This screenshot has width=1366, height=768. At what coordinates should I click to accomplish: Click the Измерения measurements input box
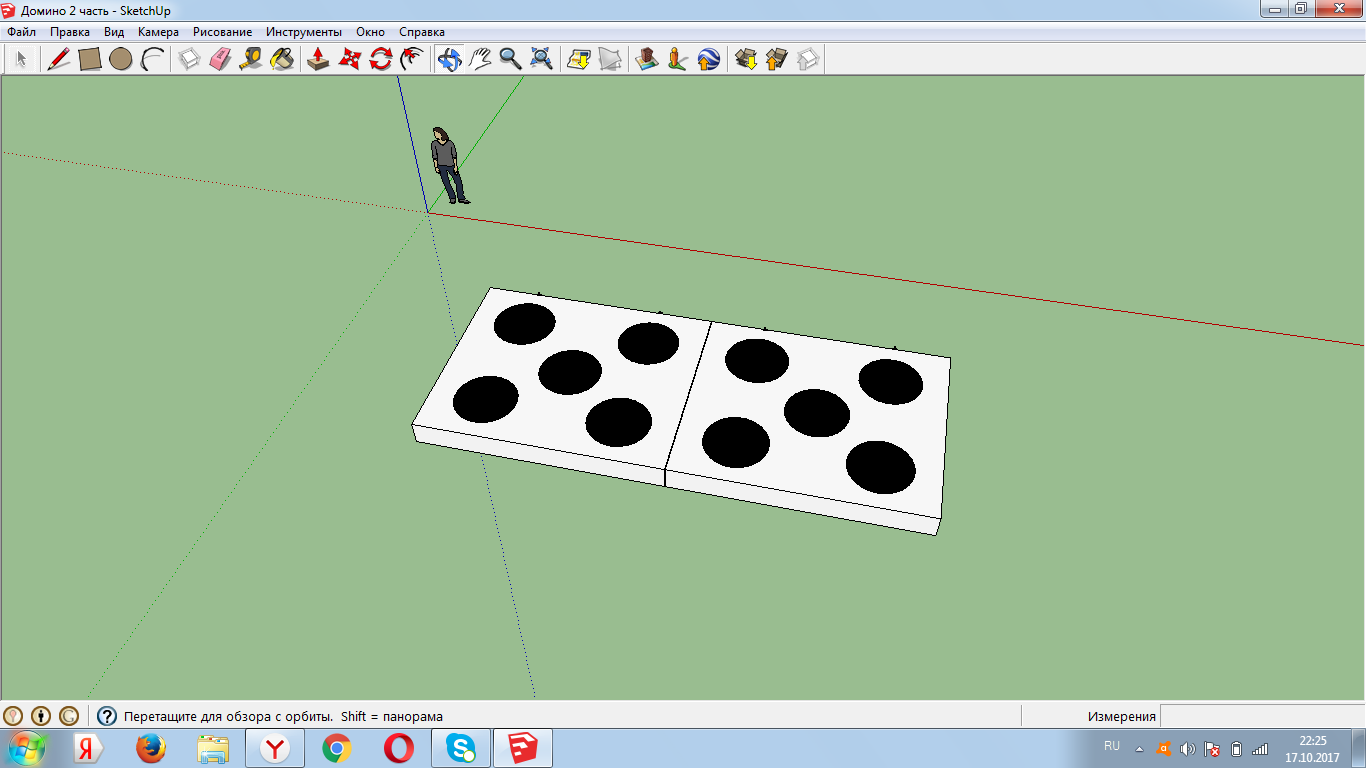[1262, 716]
